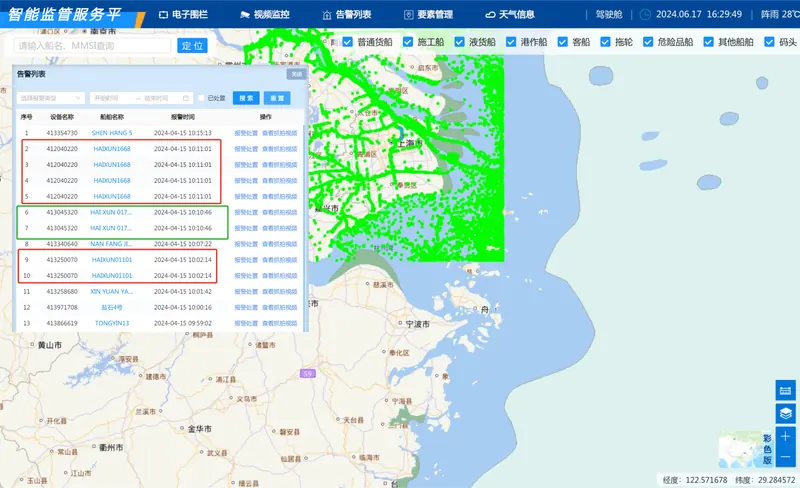Image resolution: width=800 pixels, height=488 pixels.
Task: Open the 天气信息 menu
Action: pos(510,15)
